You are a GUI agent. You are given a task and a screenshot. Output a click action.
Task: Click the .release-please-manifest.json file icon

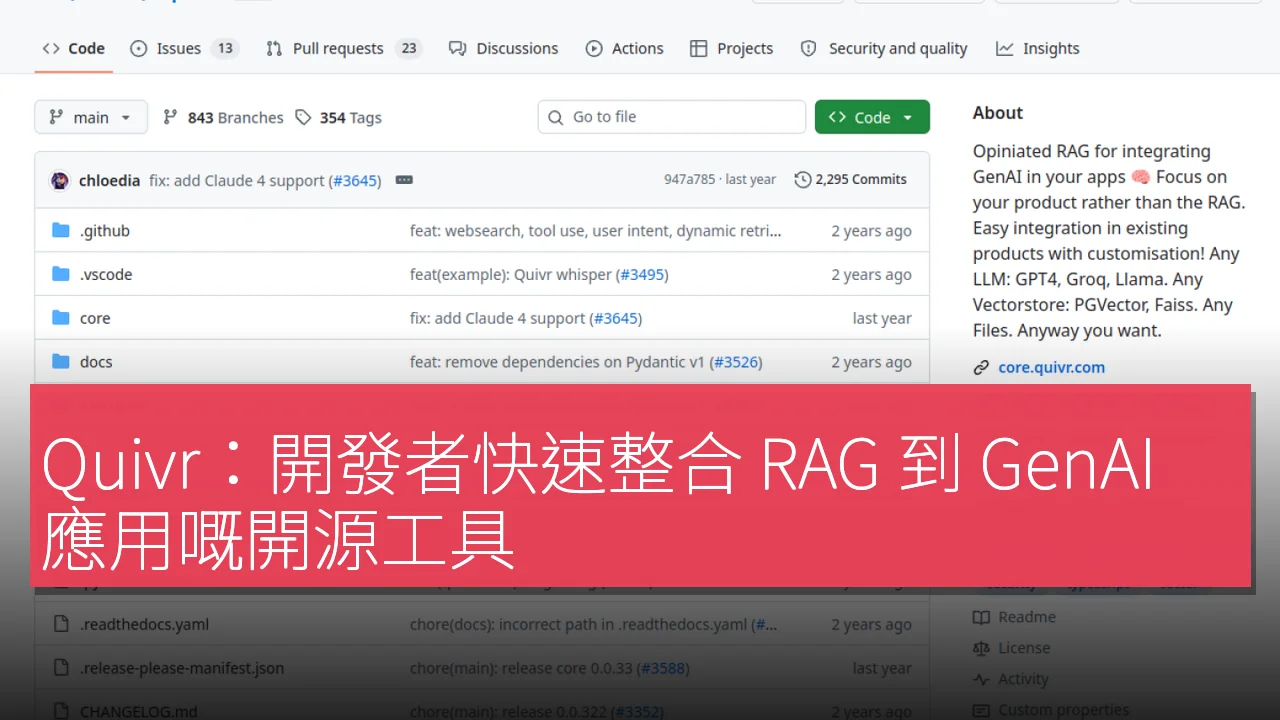tap(61, 668)
